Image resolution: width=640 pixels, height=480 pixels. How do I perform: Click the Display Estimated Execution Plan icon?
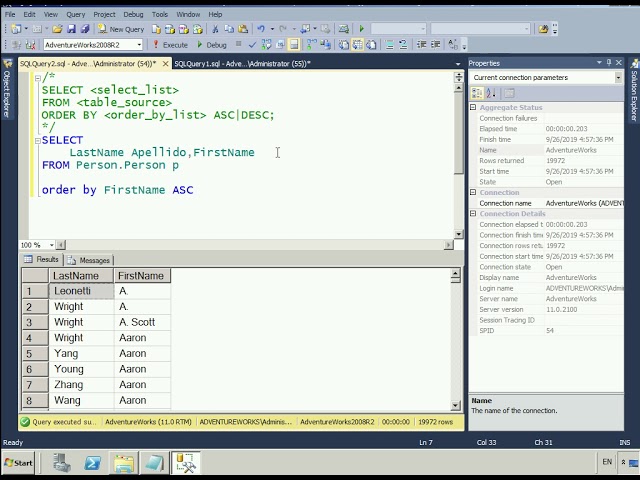266,44
